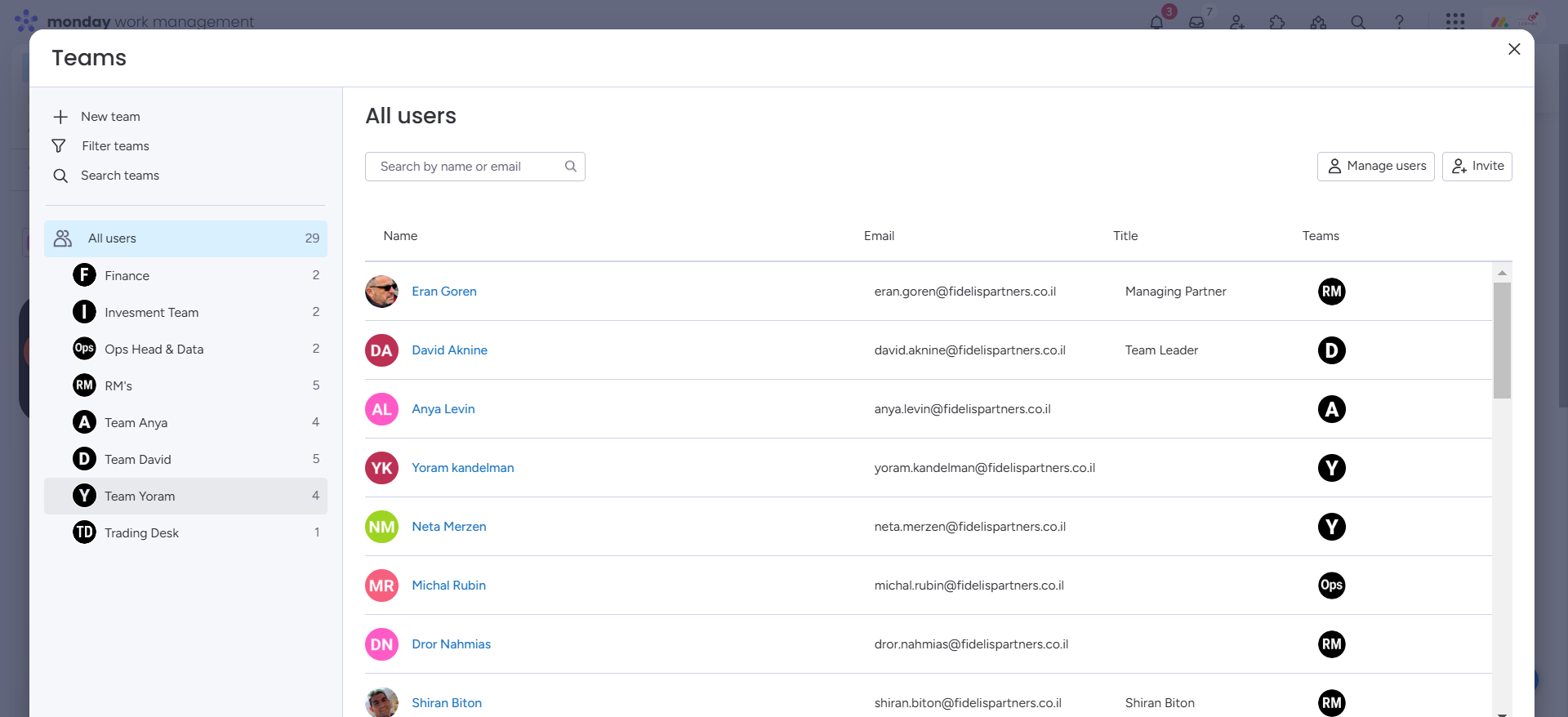Screen dimensions: 1568x717
Task: Click the user list scrollbar up arrow
Action: 1502,272
